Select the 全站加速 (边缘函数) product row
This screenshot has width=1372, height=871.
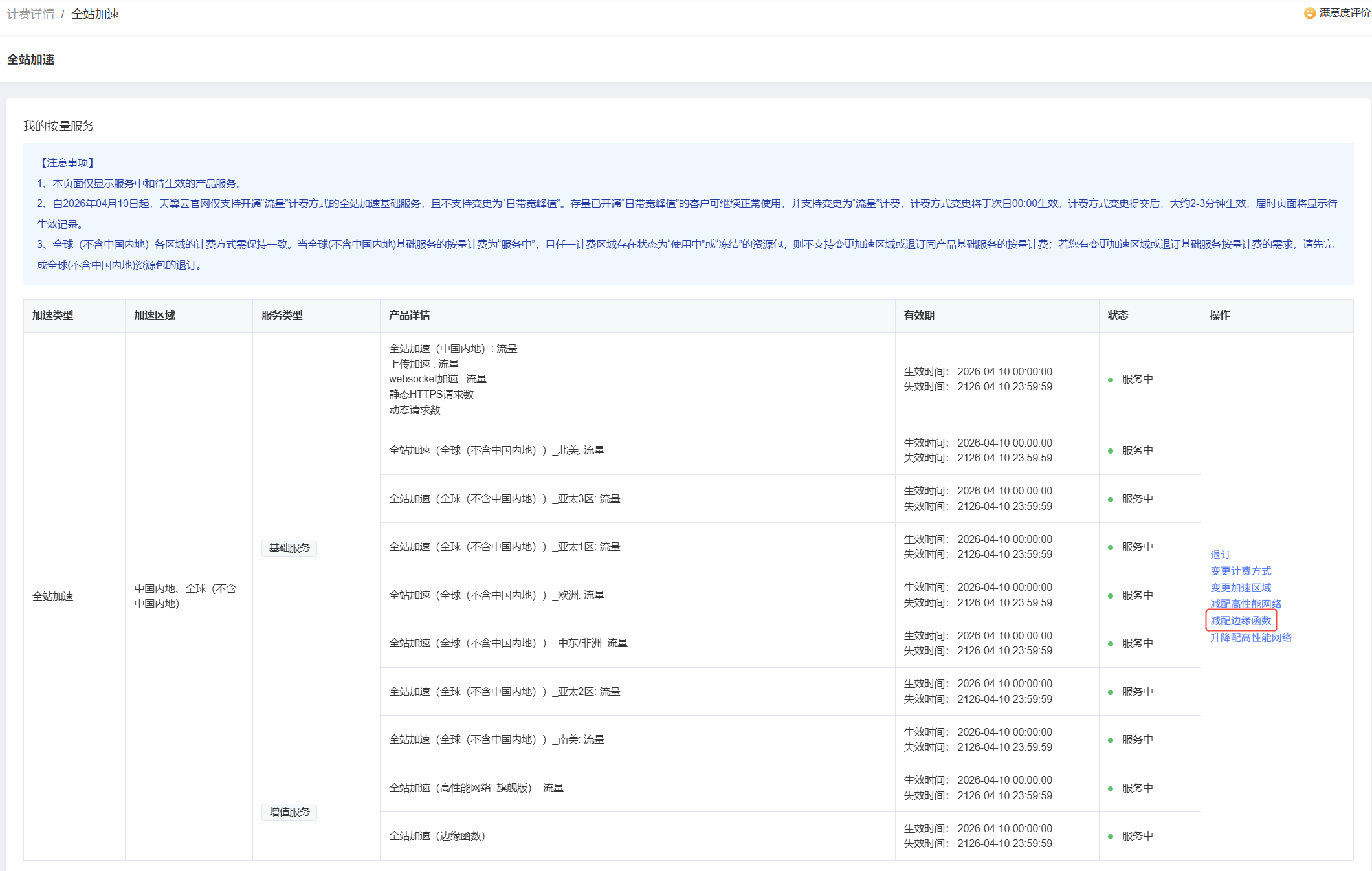(x=437, y=836)
